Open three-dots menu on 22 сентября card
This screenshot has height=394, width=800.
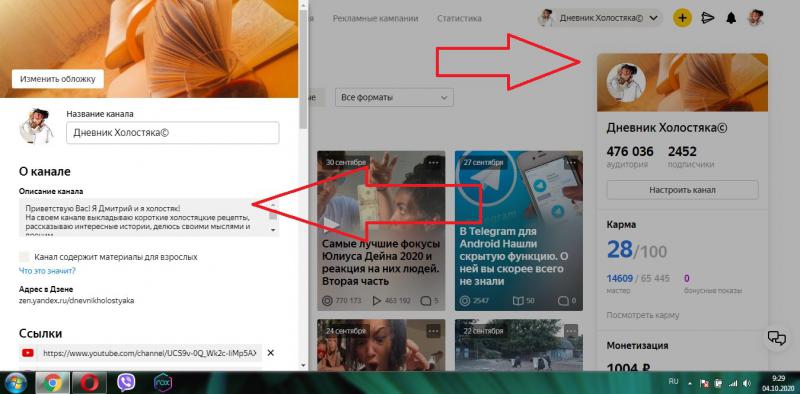click(x=571, y=331)
